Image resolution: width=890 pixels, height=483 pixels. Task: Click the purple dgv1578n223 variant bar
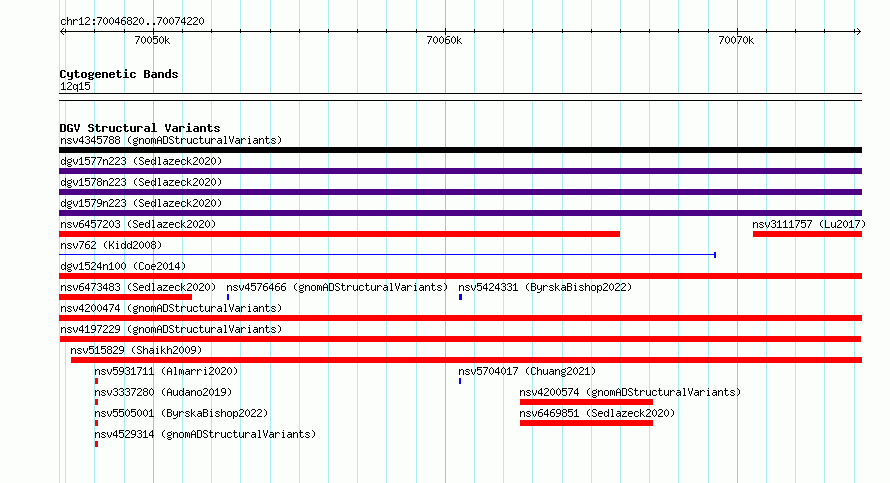point(460,192)
